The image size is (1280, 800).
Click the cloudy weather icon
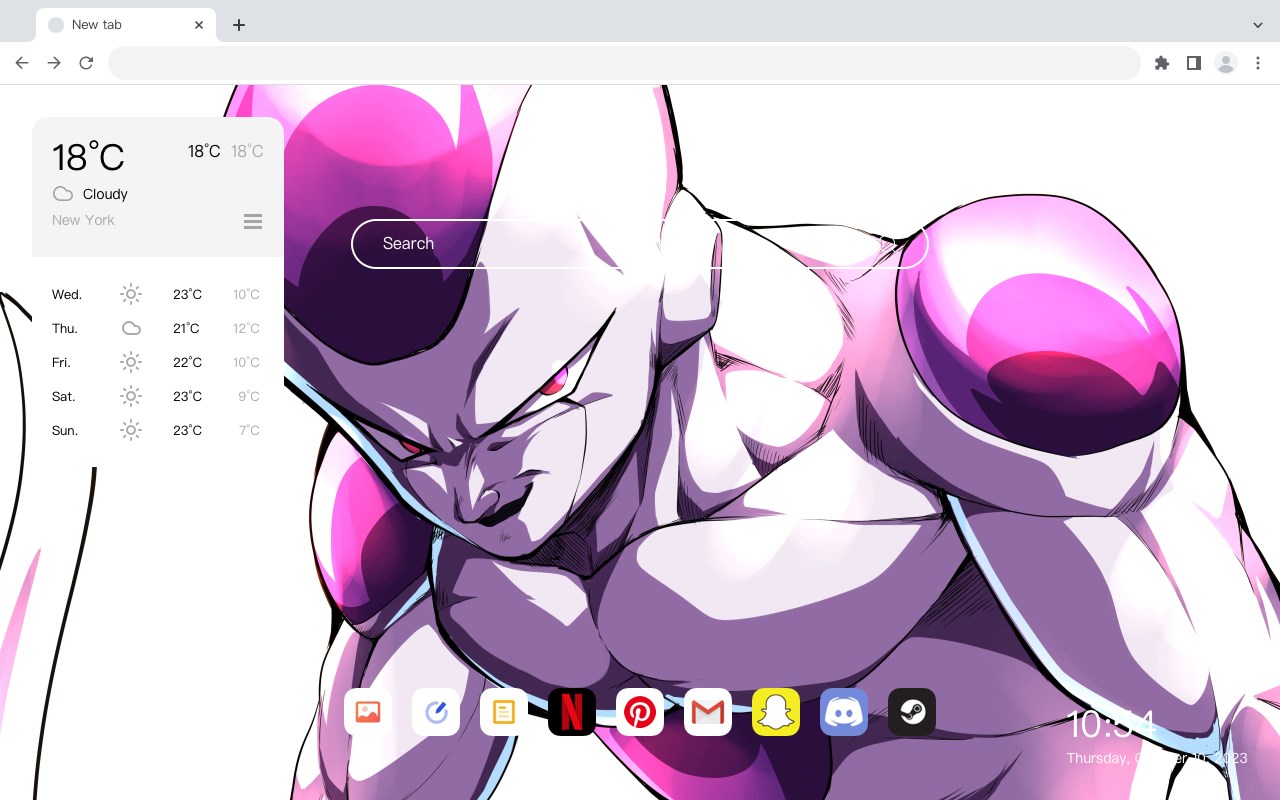click(63, 194)
